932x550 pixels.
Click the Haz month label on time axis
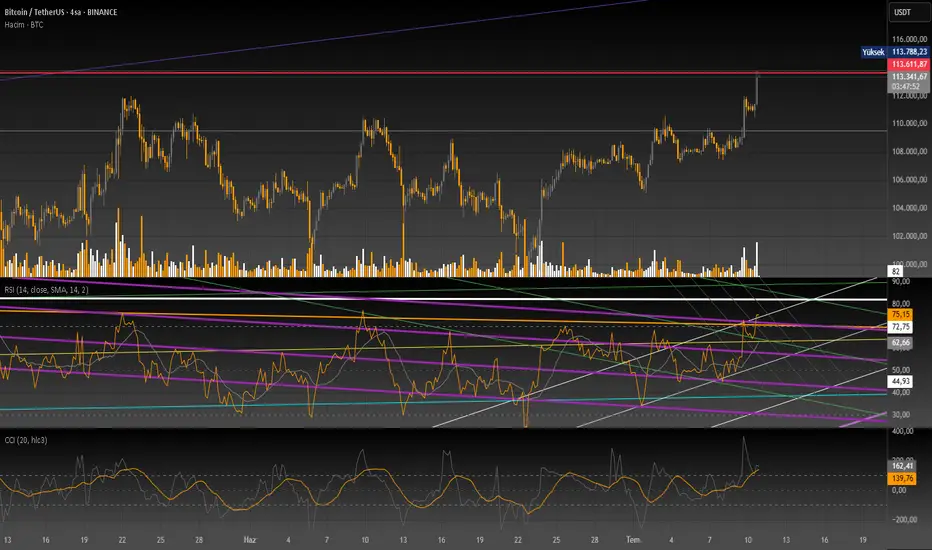click(x=250, y=540)
